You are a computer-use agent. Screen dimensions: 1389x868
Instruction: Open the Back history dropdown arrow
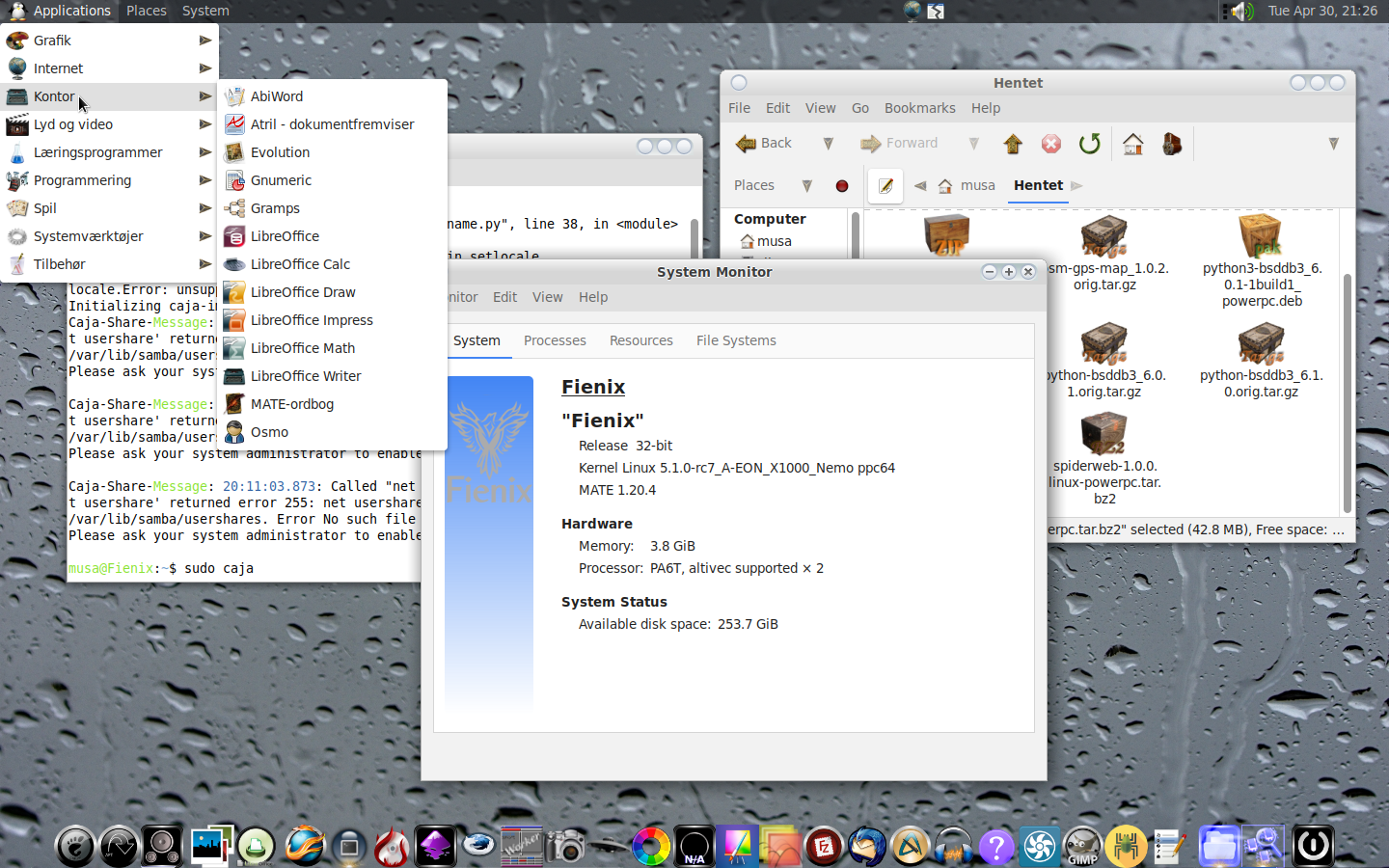point(828,144)
